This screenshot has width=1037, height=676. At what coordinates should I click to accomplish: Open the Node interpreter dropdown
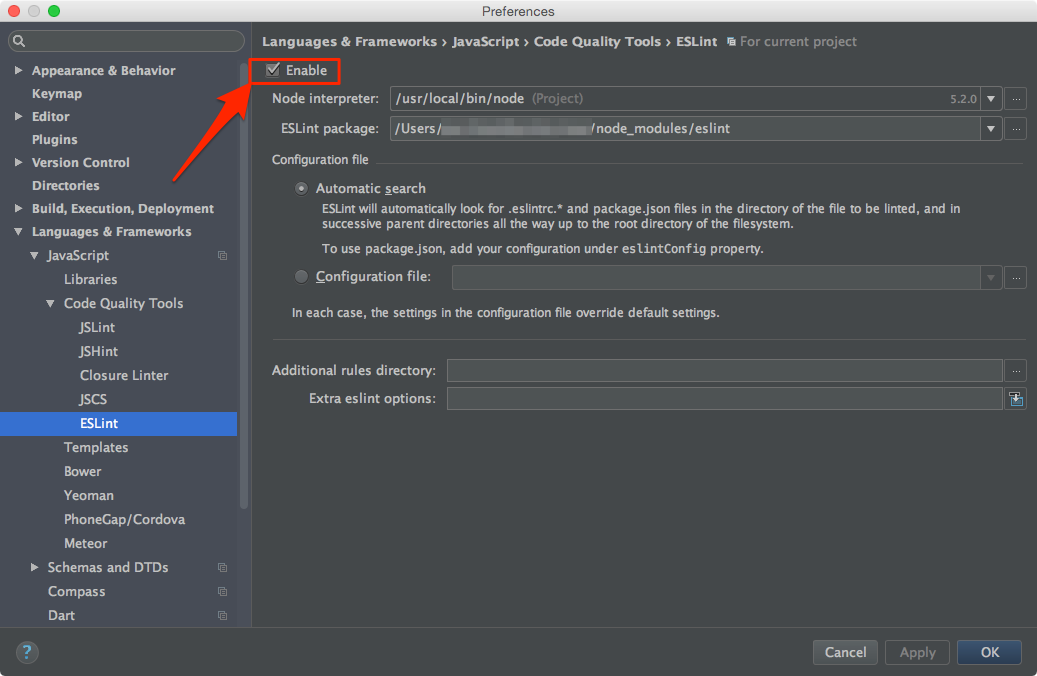(x=990, y=99)
